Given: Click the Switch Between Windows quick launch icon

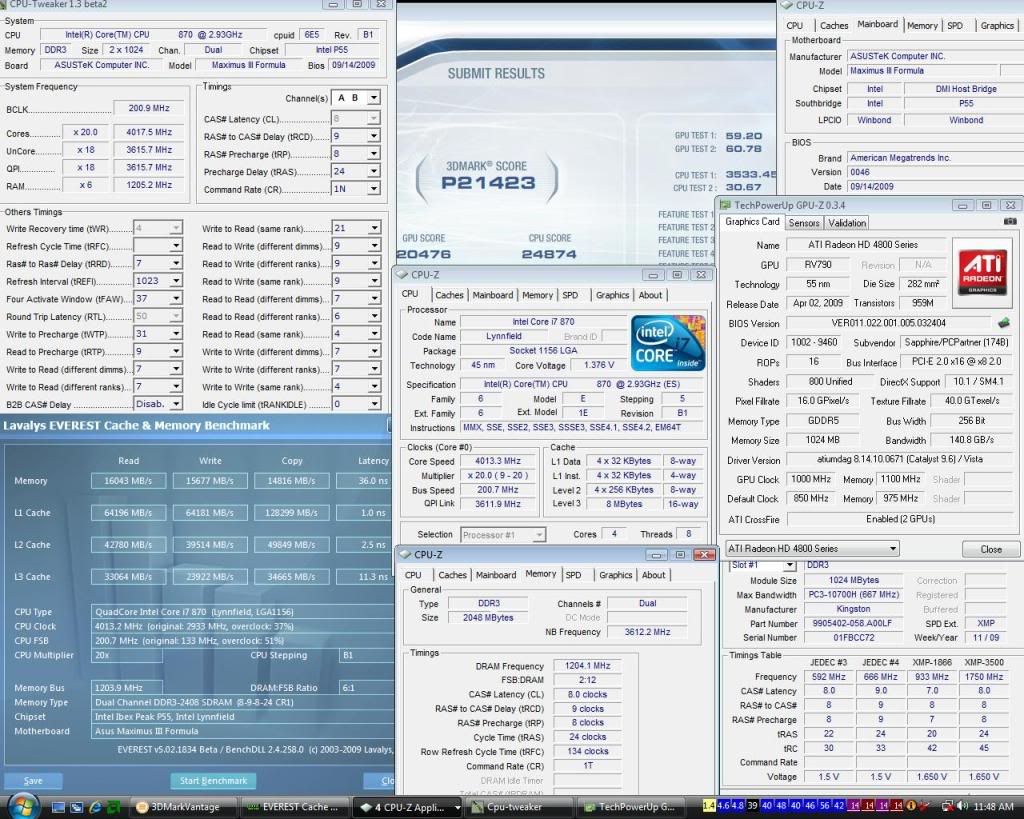Looking at the screenshot, I should (76, 807).
